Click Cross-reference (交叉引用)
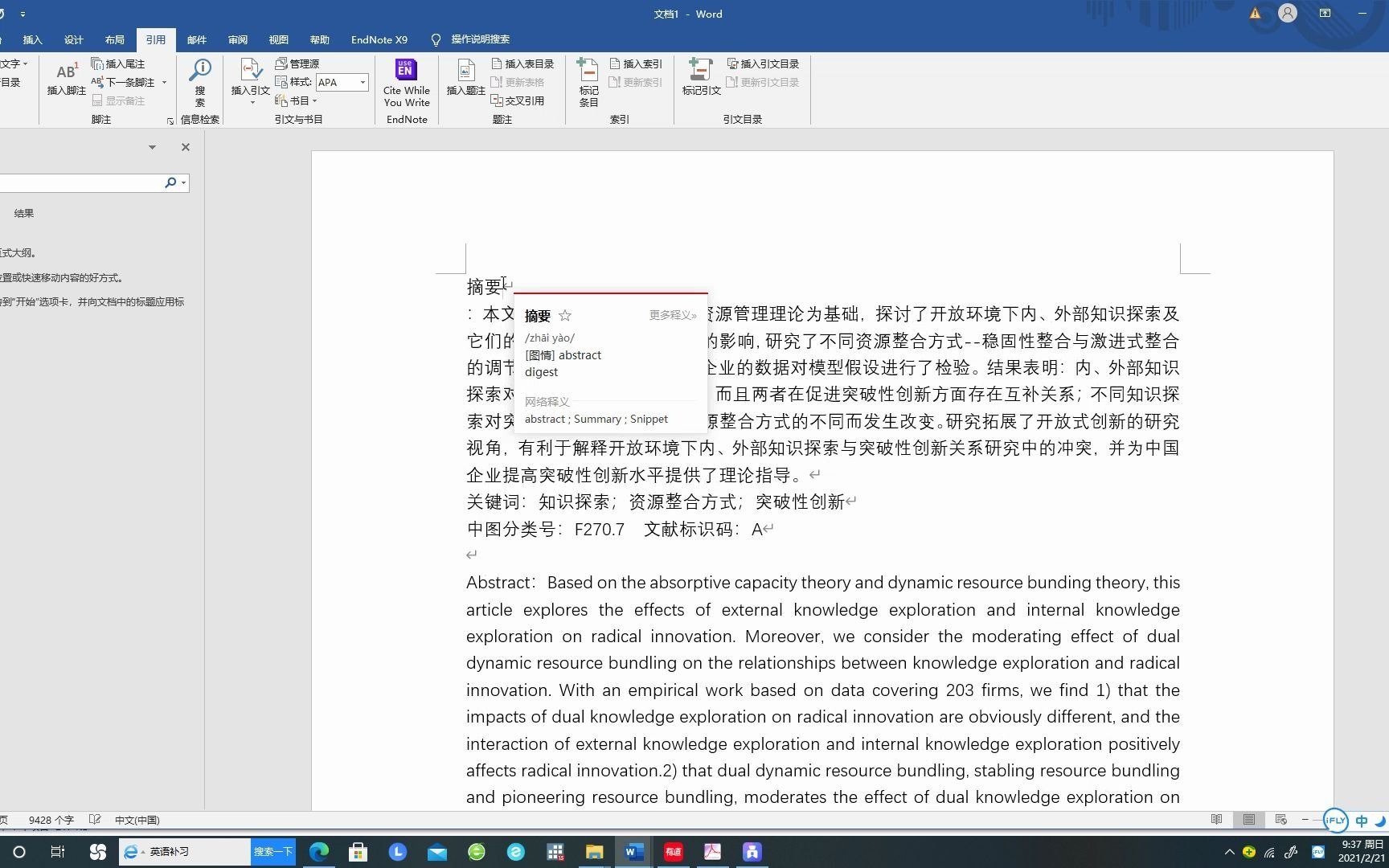 pos(518,100)
